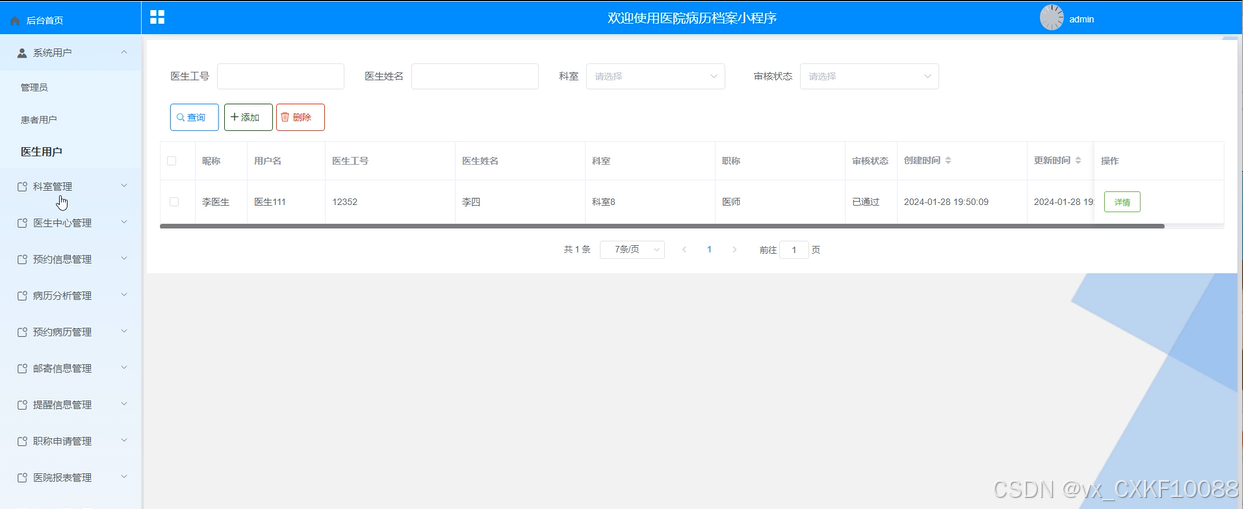Click cell text 12352
This screenshot has height=509, width=1243.
point(345,202)
